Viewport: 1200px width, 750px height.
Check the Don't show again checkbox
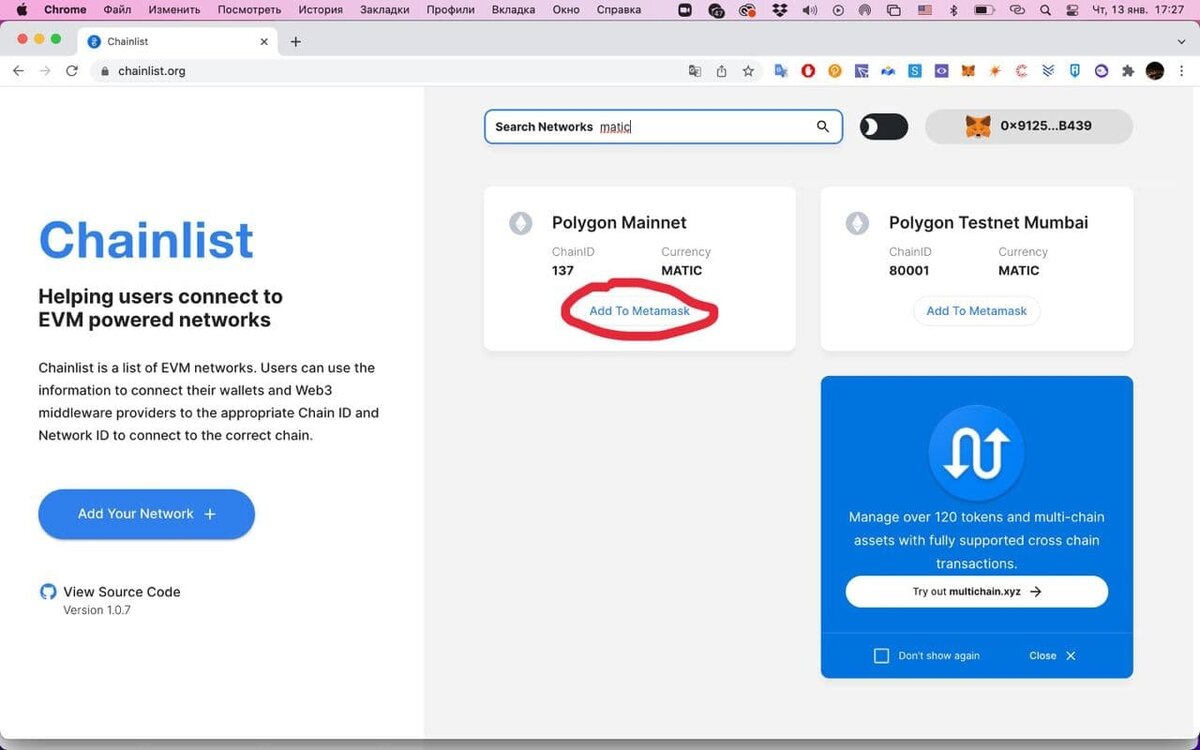[x=881, y=656]
